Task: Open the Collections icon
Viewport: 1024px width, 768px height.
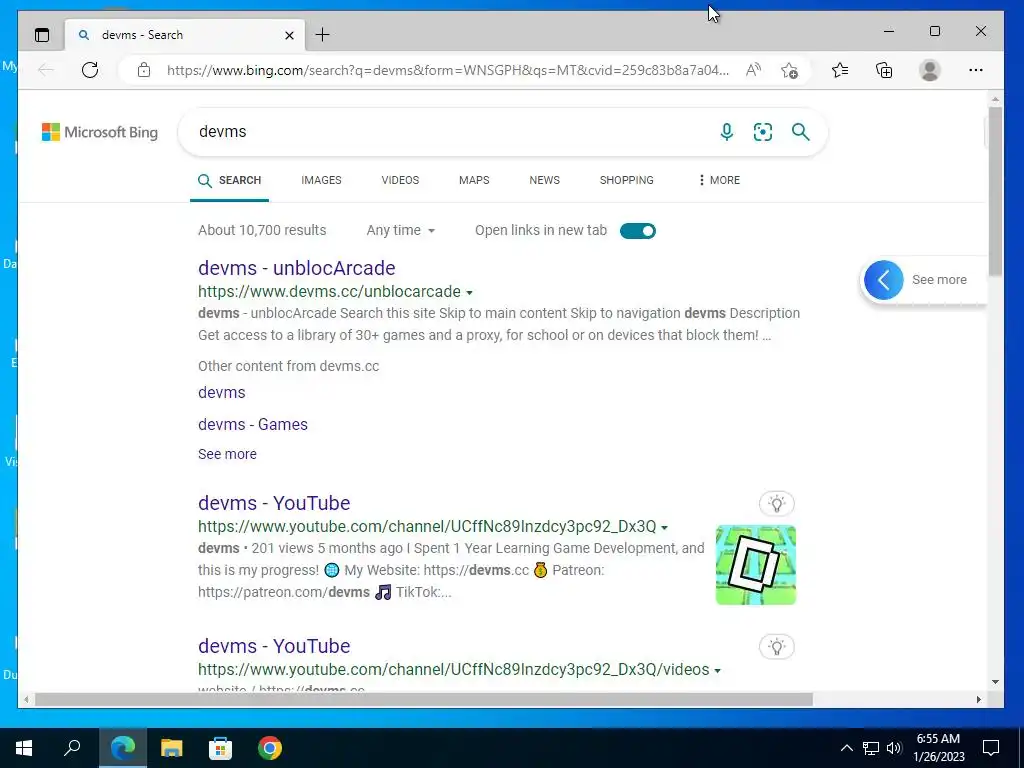Action: (x=884, y=70)
